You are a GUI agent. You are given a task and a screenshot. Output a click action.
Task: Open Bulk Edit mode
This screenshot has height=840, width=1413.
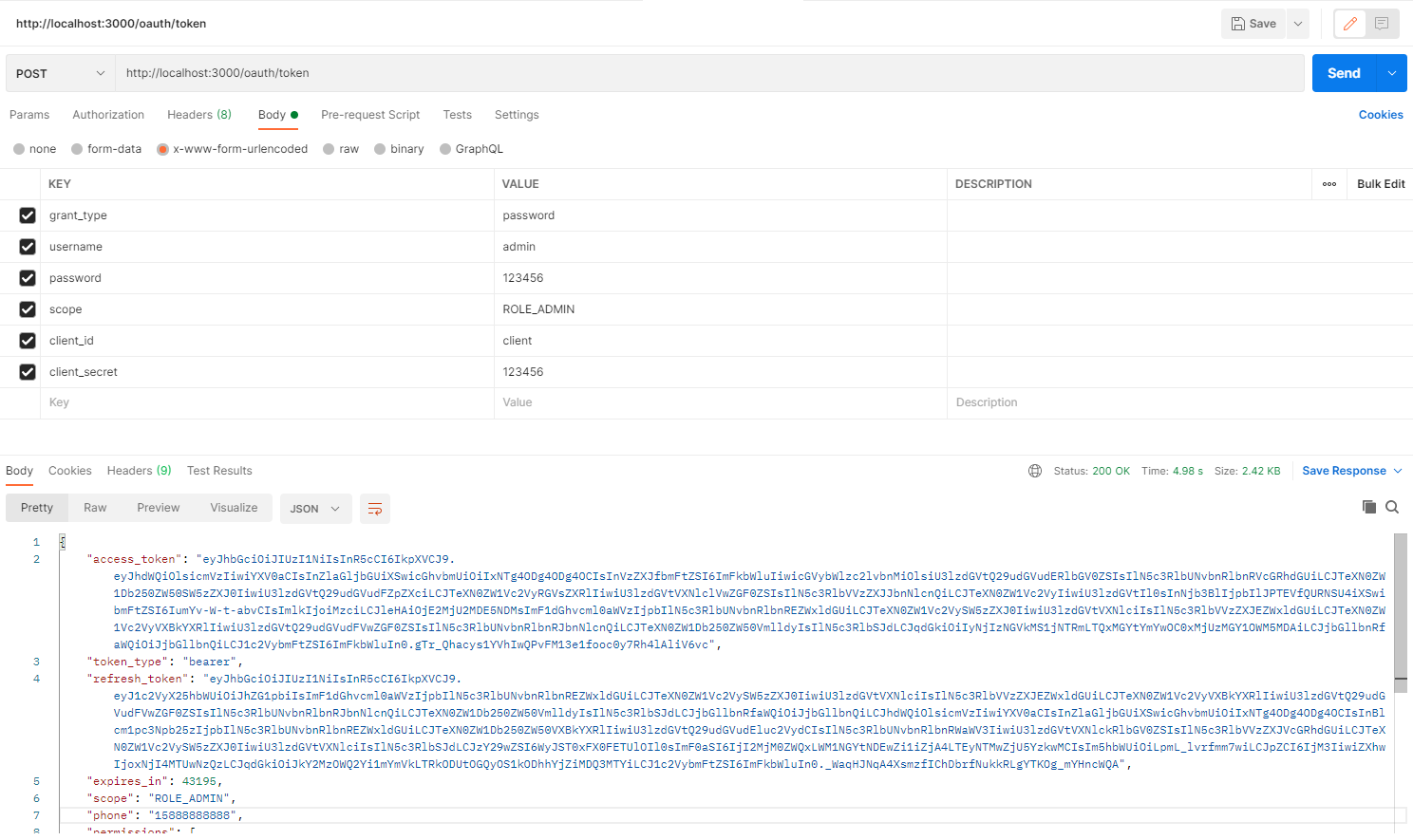[1381, 184]
